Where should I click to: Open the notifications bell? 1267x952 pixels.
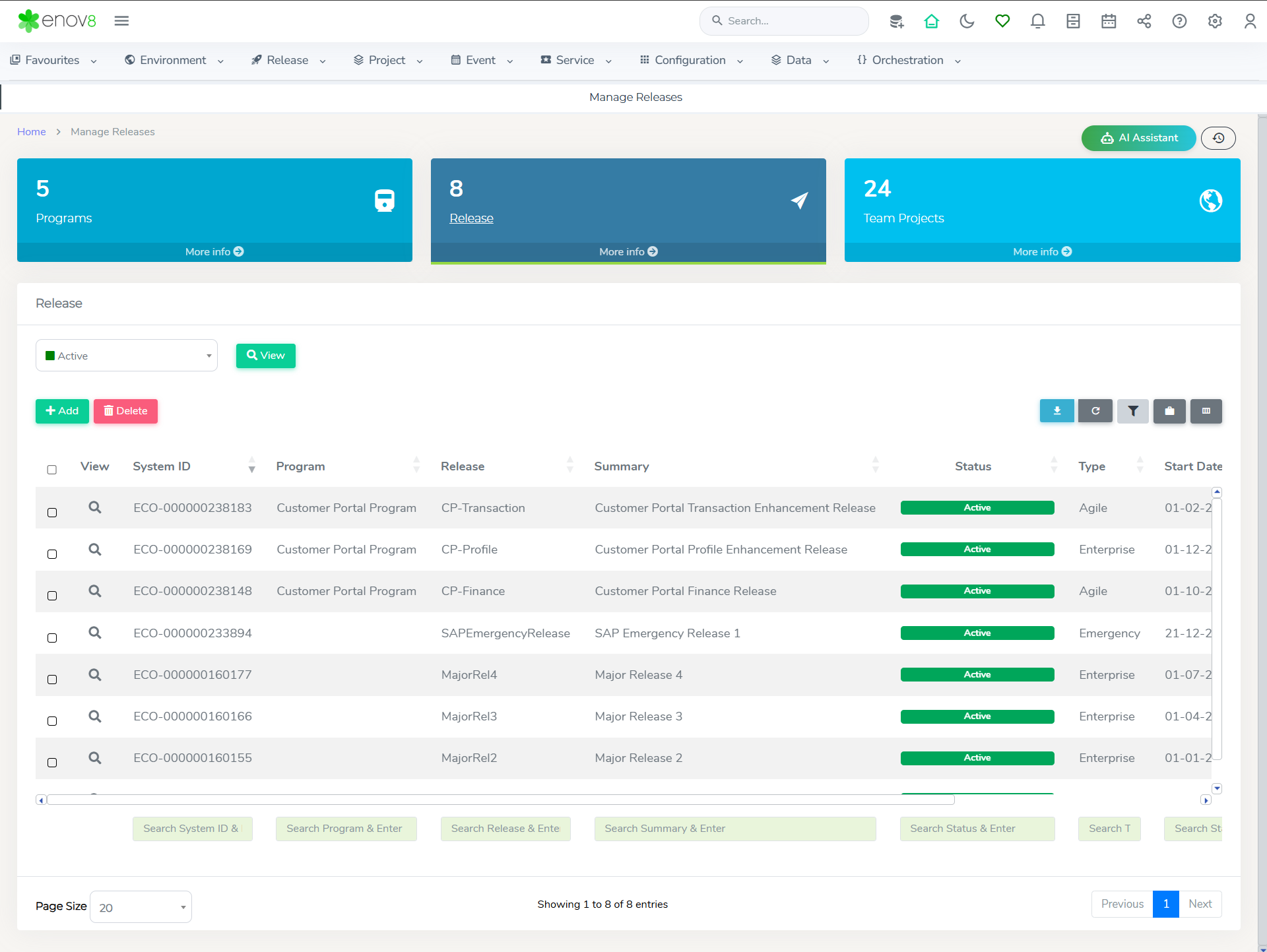1037,21
